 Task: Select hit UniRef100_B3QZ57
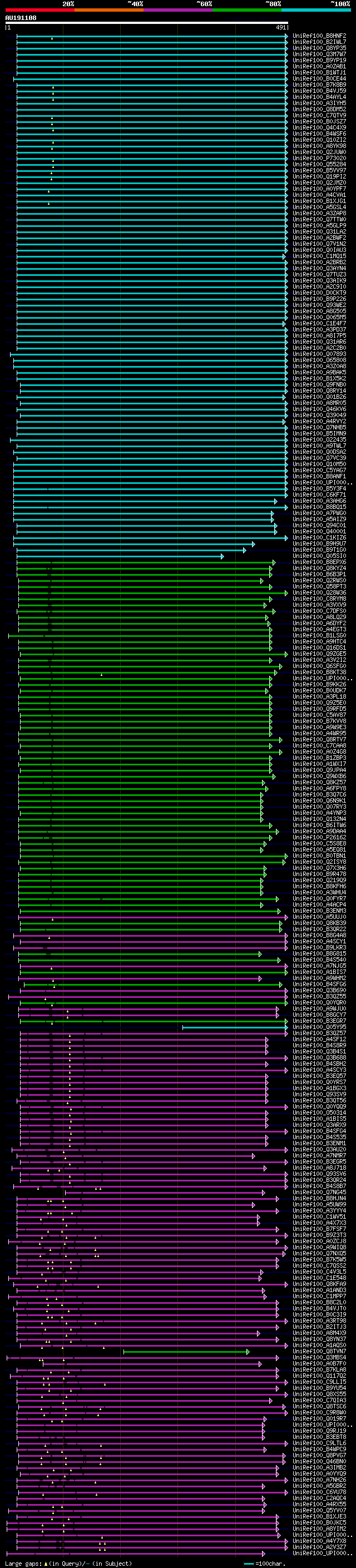coord(319,1033)
